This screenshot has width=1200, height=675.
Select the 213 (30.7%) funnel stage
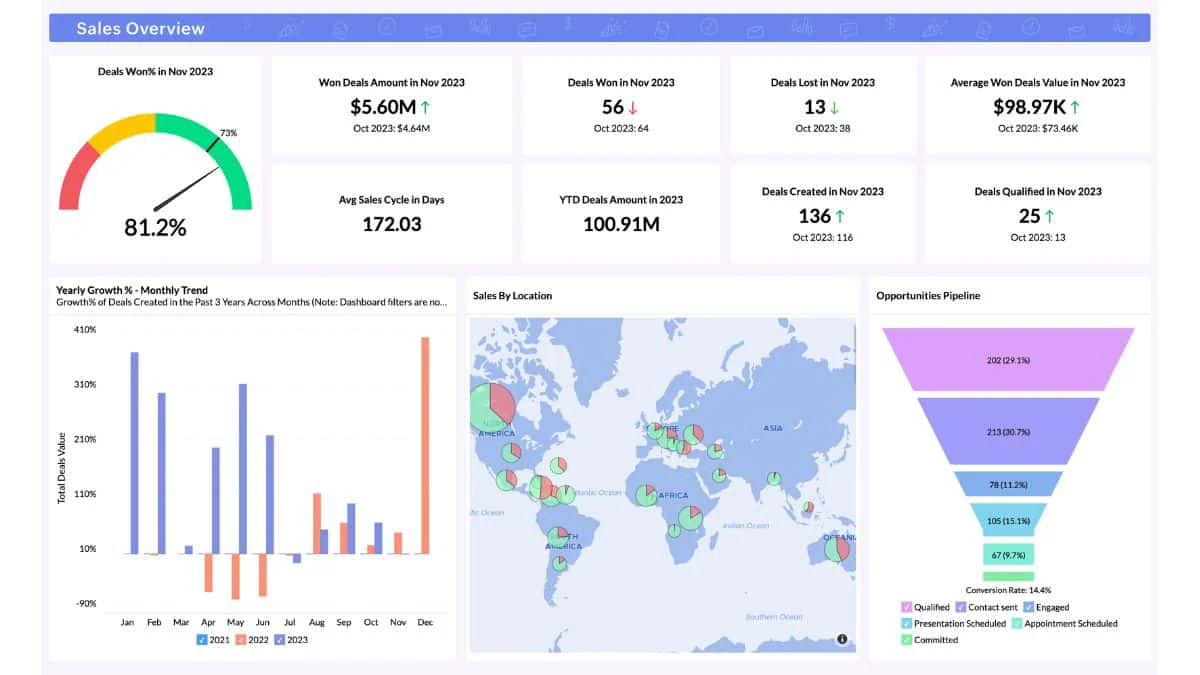[x=1008, y=432]
